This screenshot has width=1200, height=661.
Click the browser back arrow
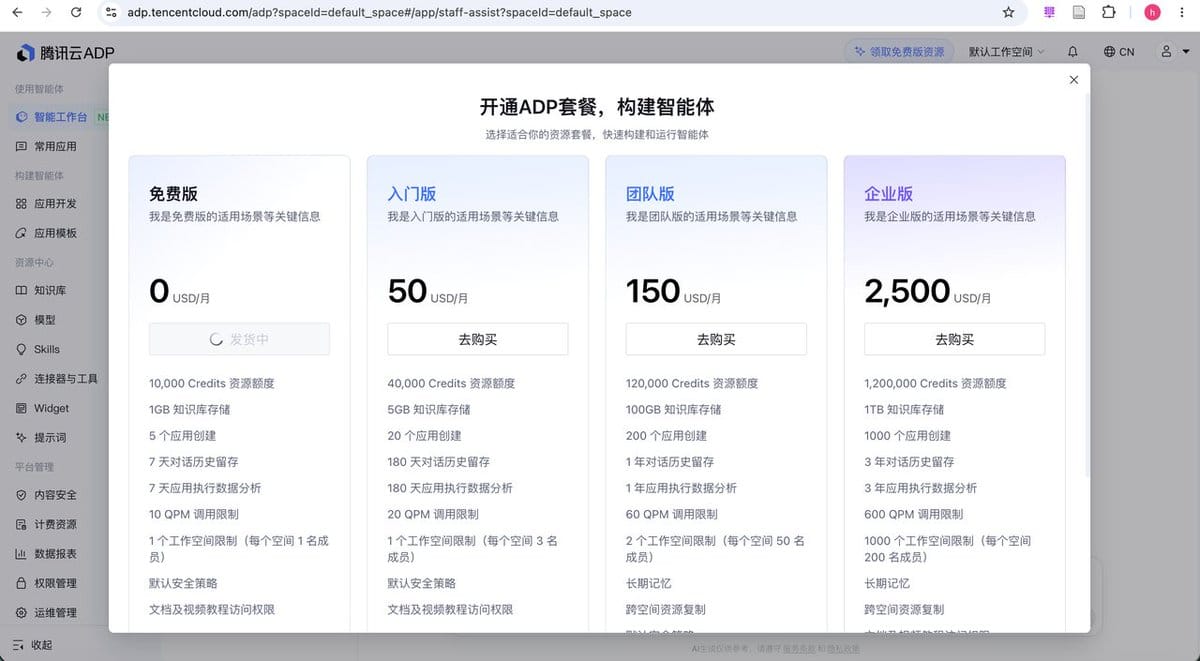tap(17, 13)
